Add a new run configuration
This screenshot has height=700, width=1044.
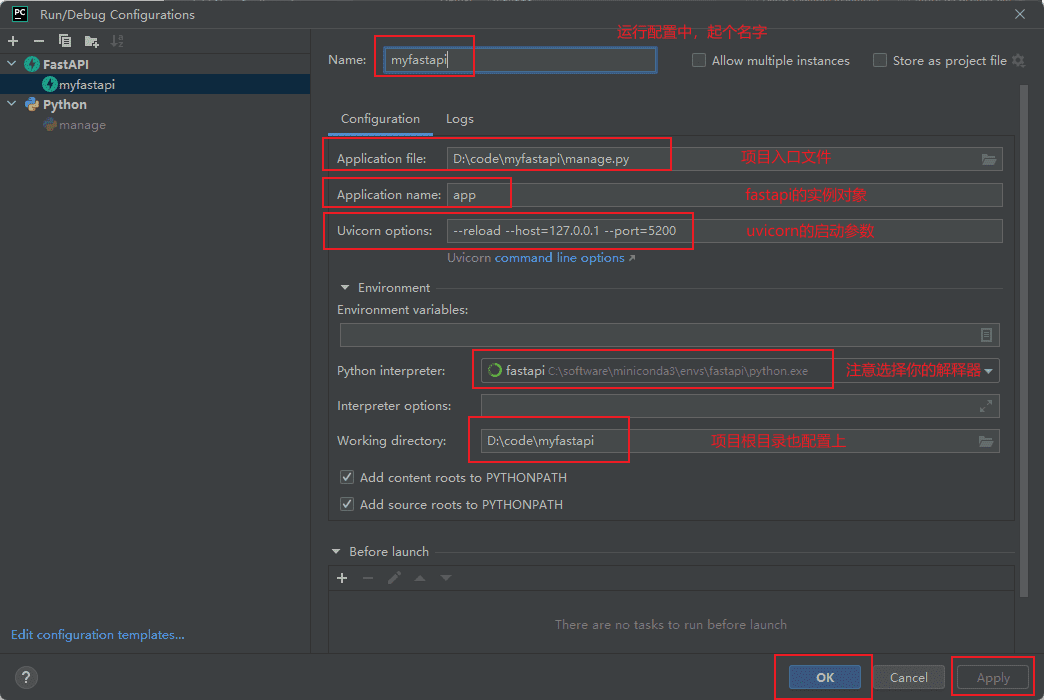pyautogui.click(x=13, y=41)
